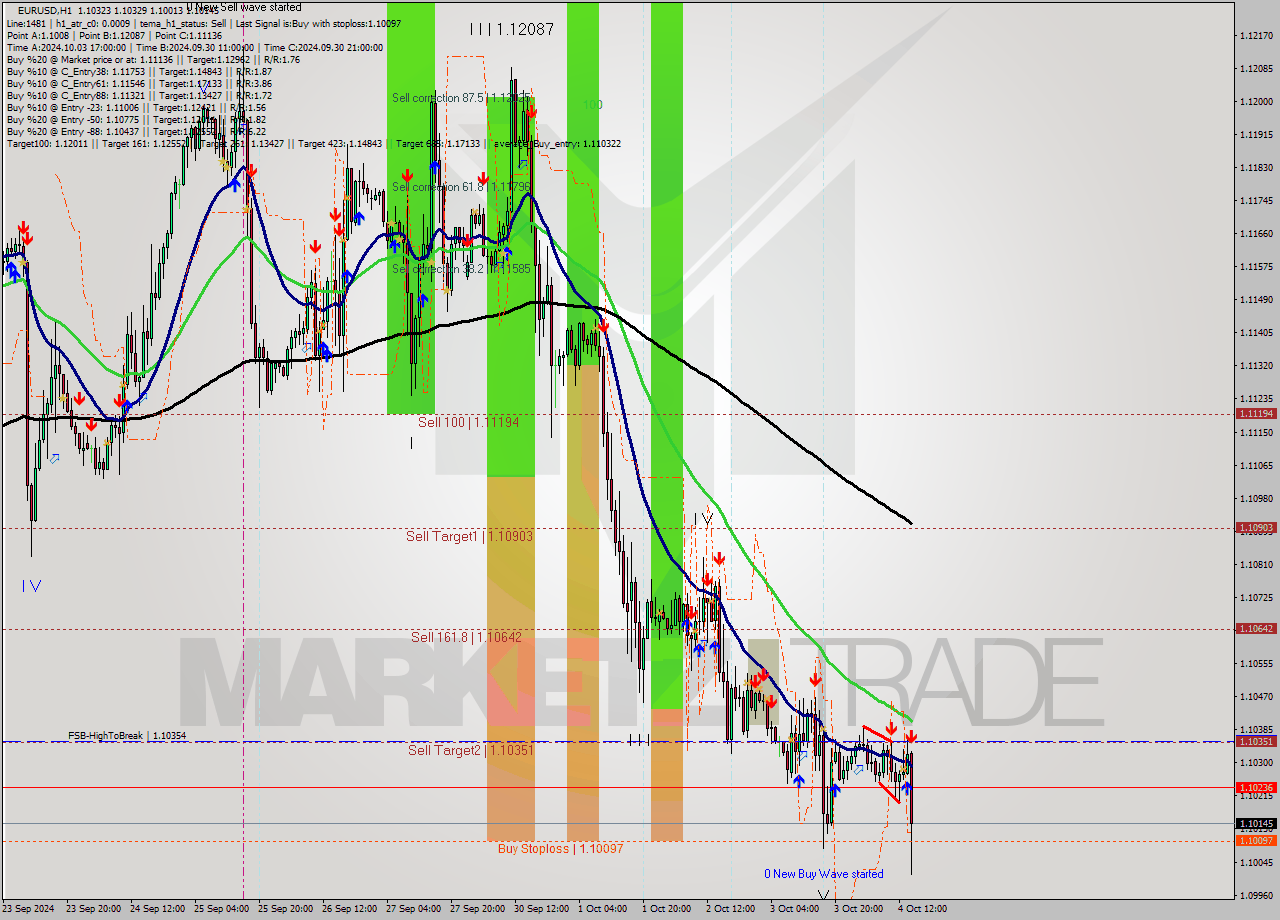The image size is (1280, 920).
Task: Click the 'FSB-HighToBreak | 1.10354' label
Action: point(127,736)
